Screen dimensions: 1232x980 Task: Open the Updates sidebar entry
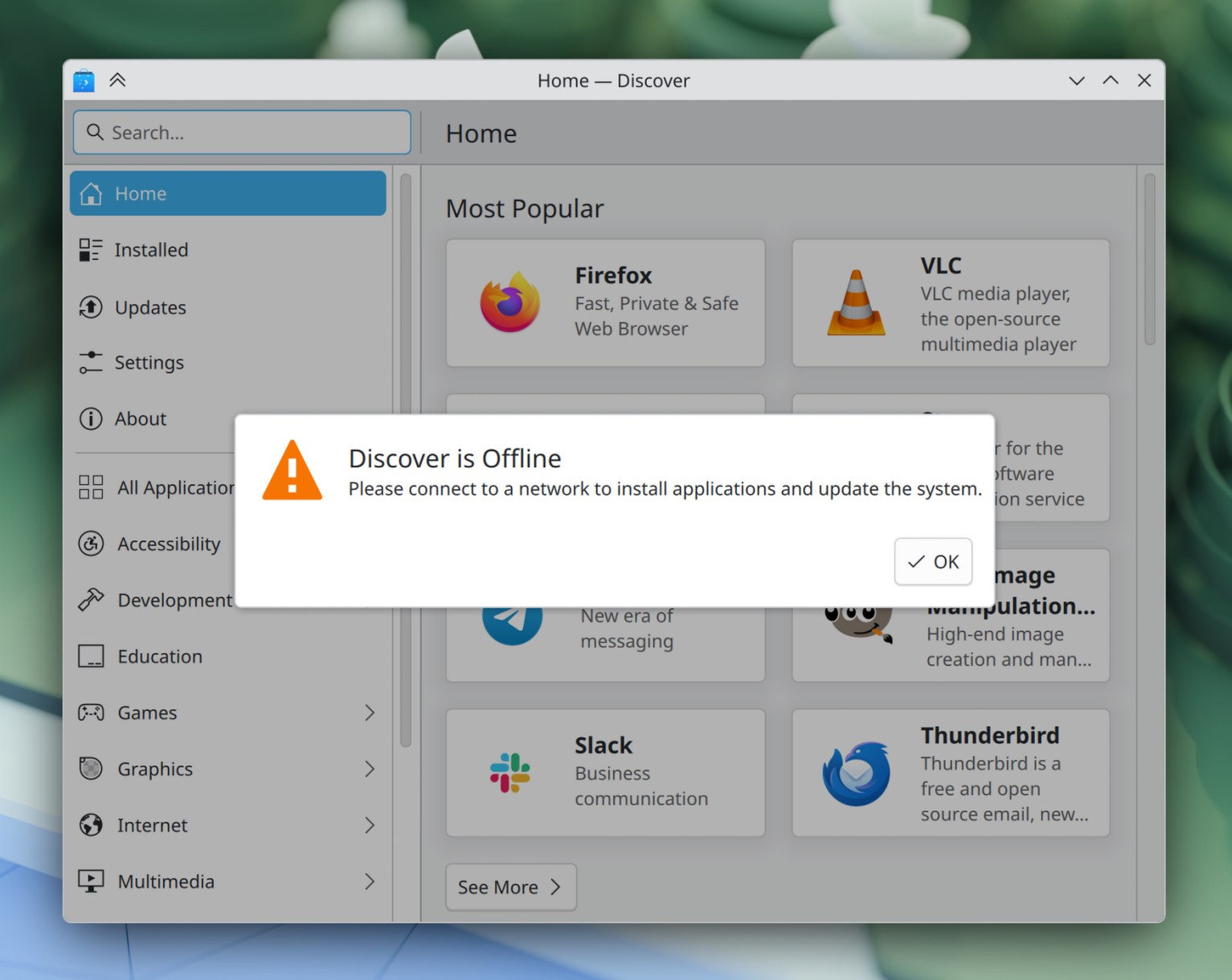(x=228, y=307)
